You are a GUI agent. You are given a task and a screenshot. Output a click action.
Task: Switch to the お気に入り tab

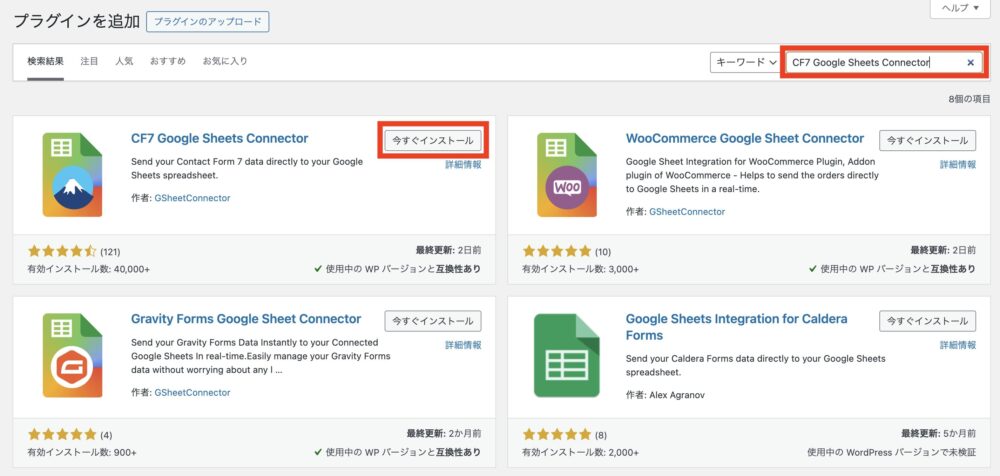coord(225,61)
